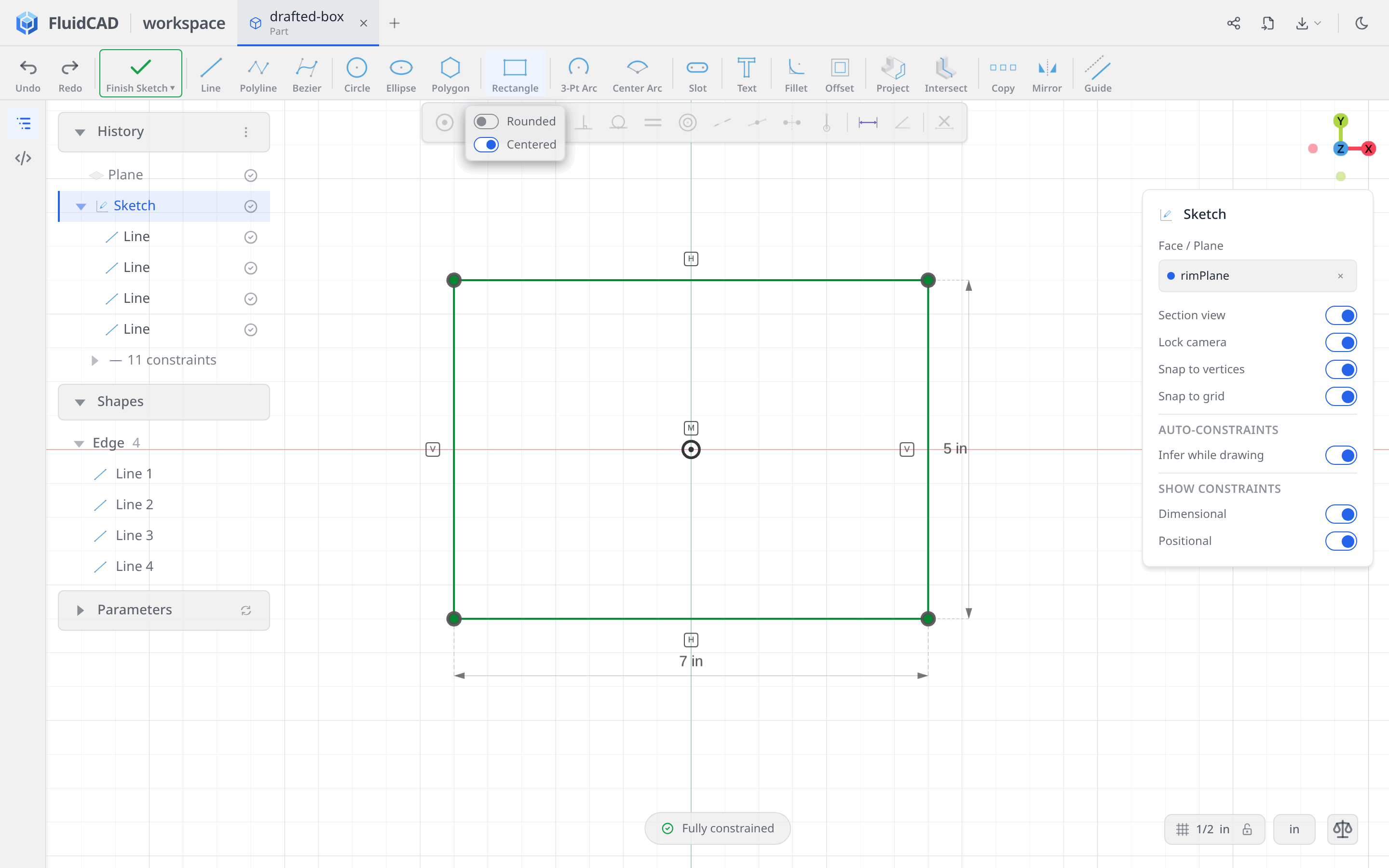
Task: Open the workspace link
Action: tap(184, 23)
